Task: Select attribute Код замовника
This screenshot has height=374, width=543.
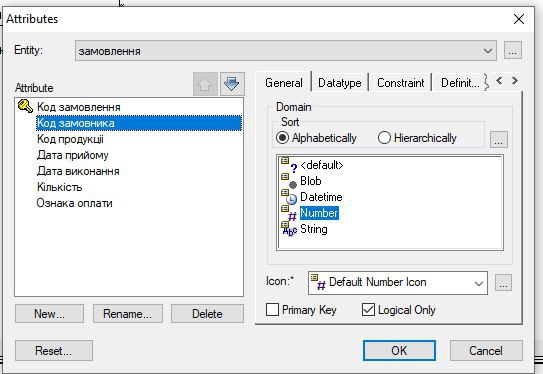Action: [139, 123]
